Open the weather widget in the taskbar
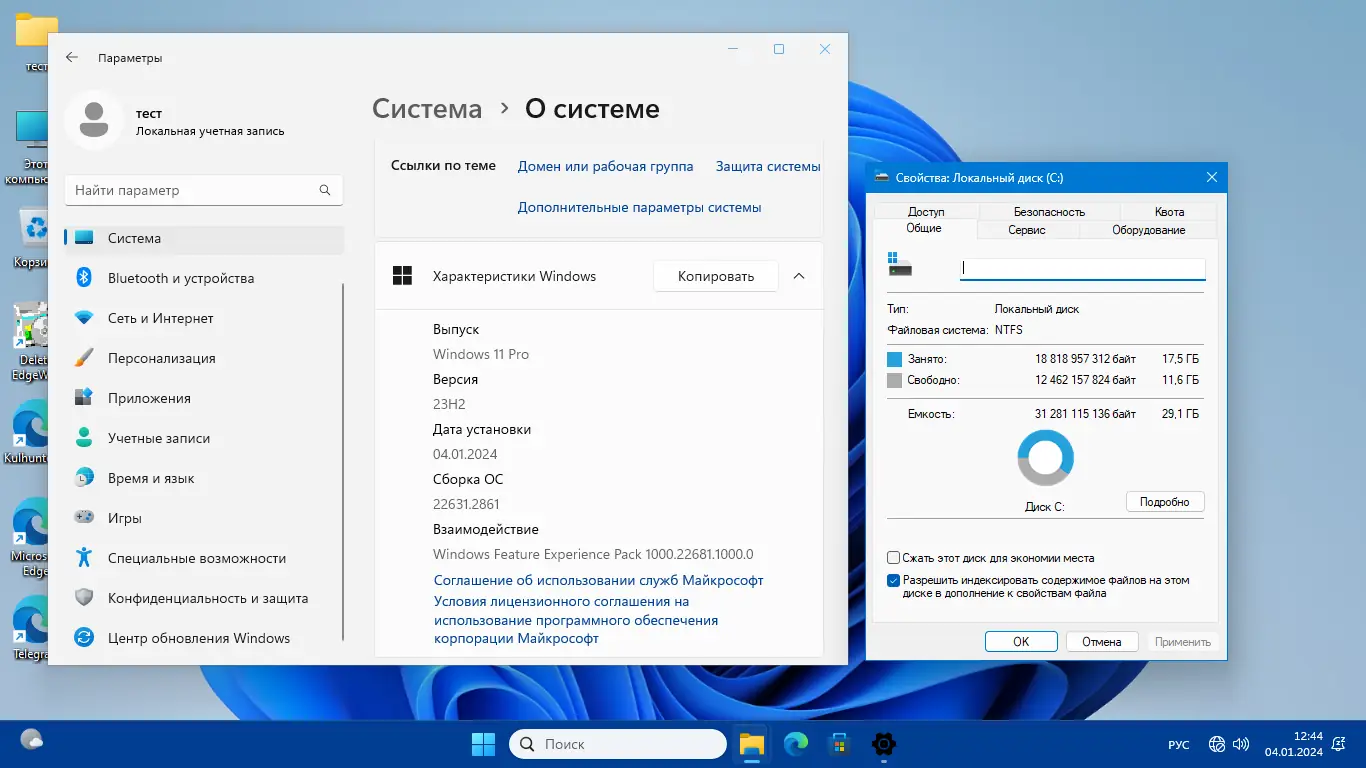The width and height of the screenshot is (1366, 768). [32, 741]
